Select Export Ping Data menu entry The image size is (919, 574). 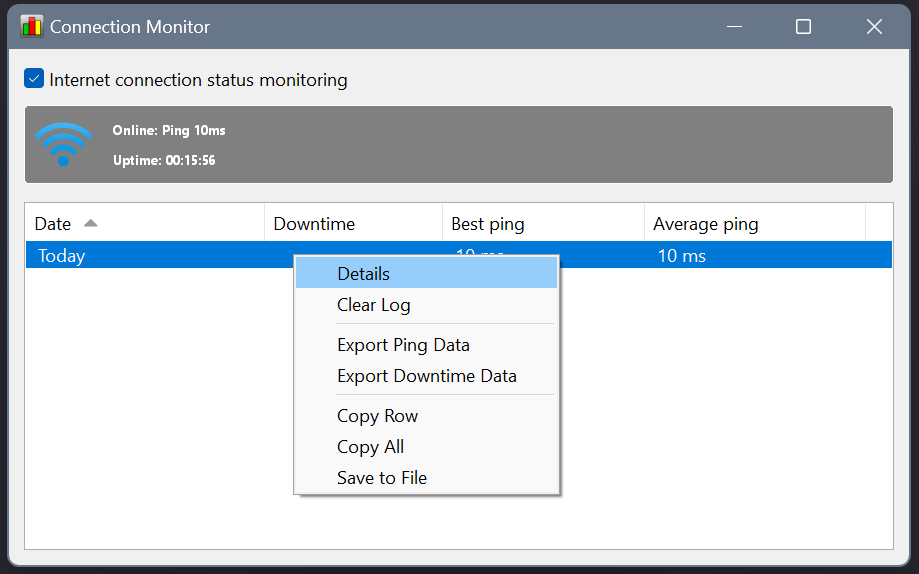pyautogui.click(x=403, y=345)
